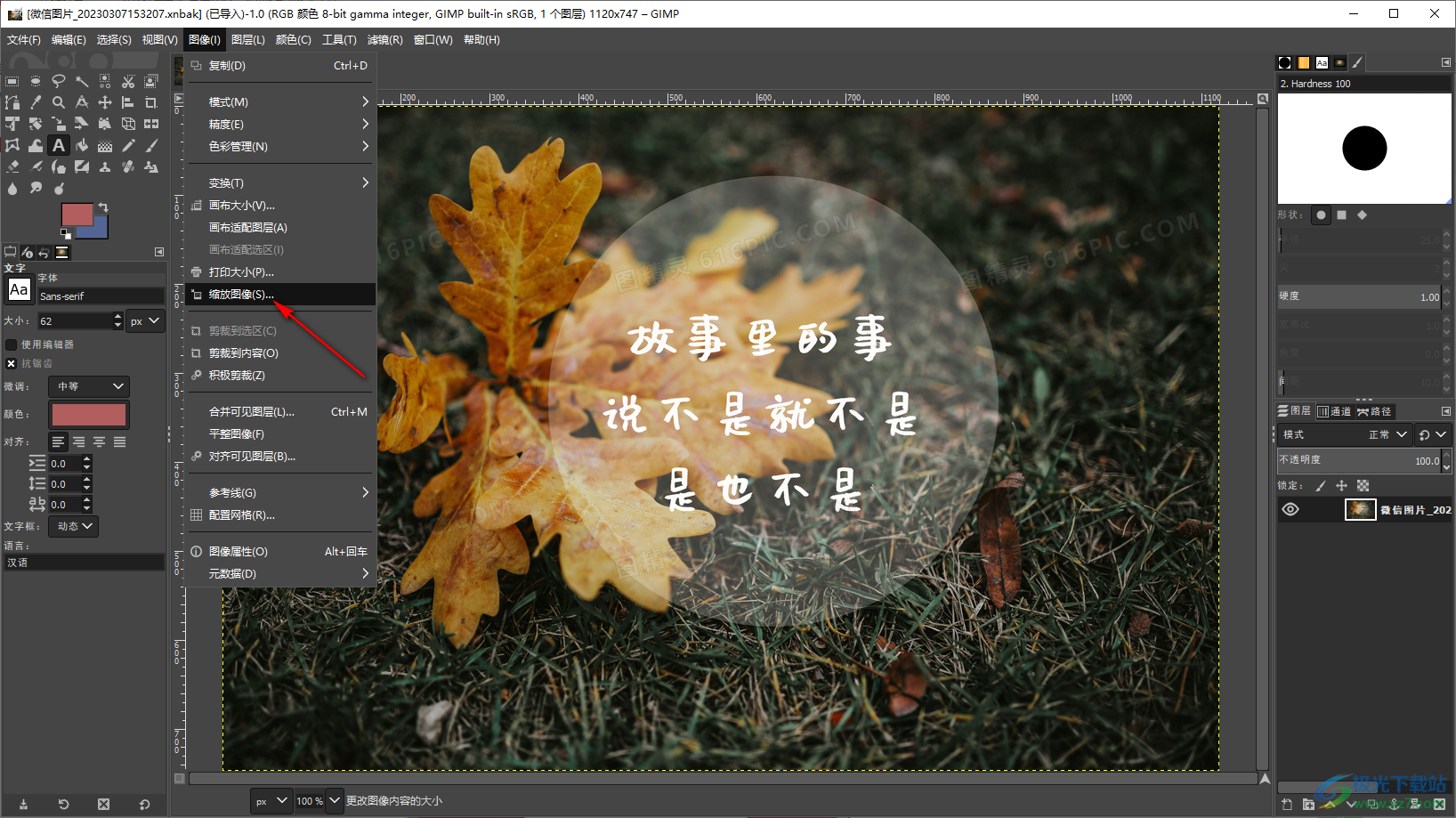Select the Flip tool
This screenshot has width=1456, height=818.
click(151, 124)
